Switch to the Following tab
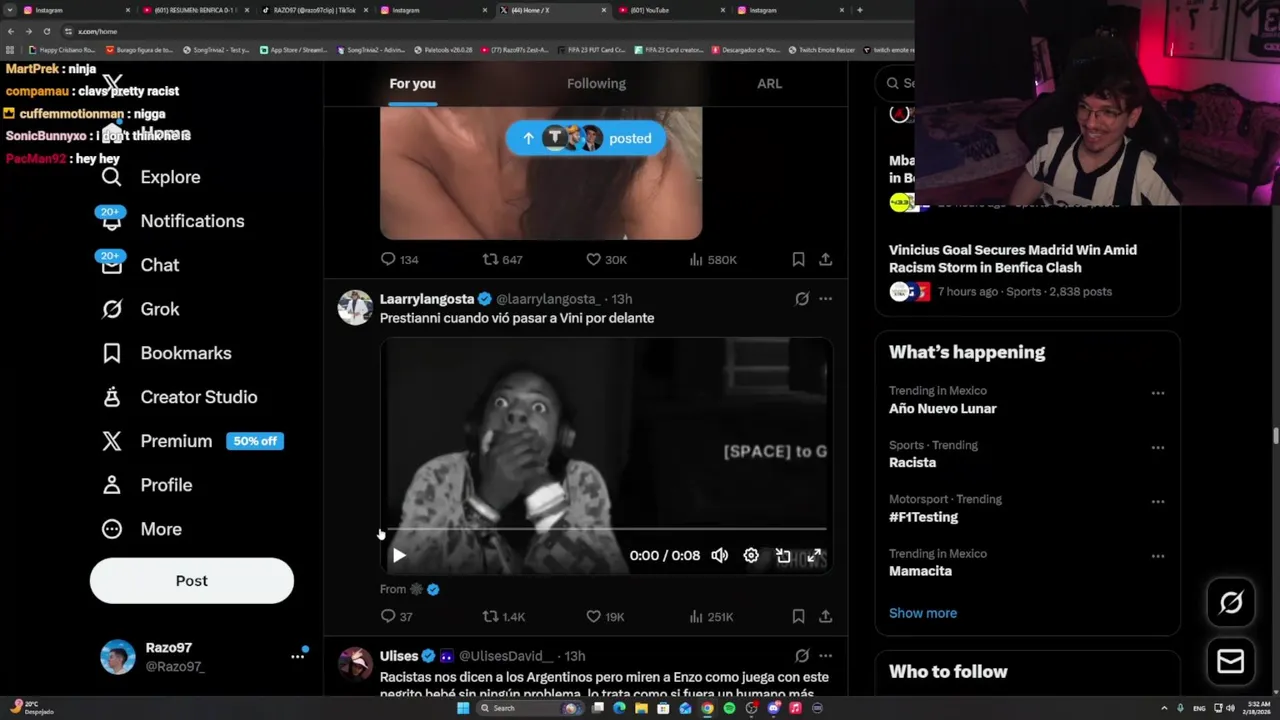Viewport: 1280px width, 720px height. pos(596,84)
